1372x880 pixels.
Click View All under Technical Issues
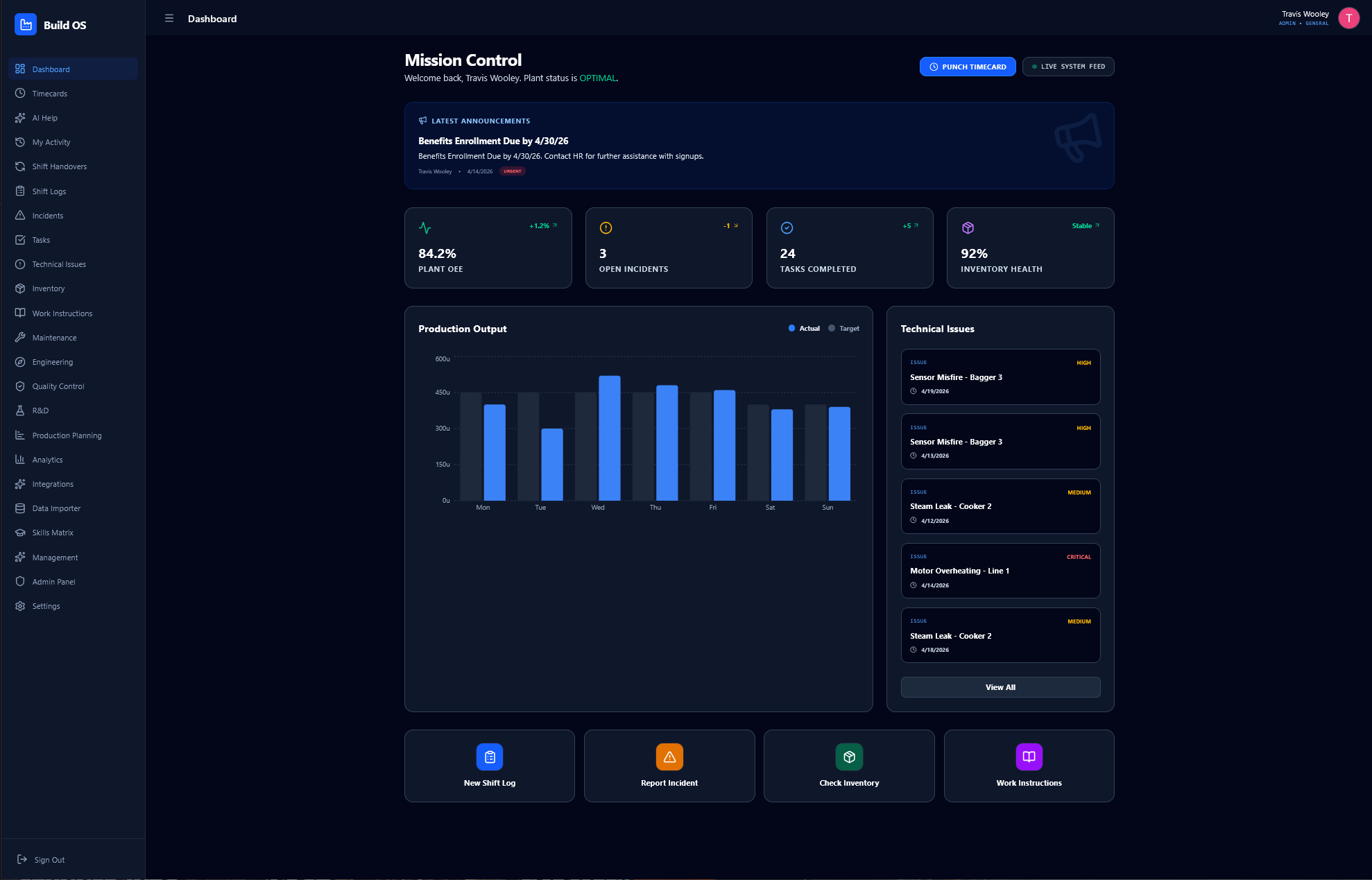pos(1000,687)
